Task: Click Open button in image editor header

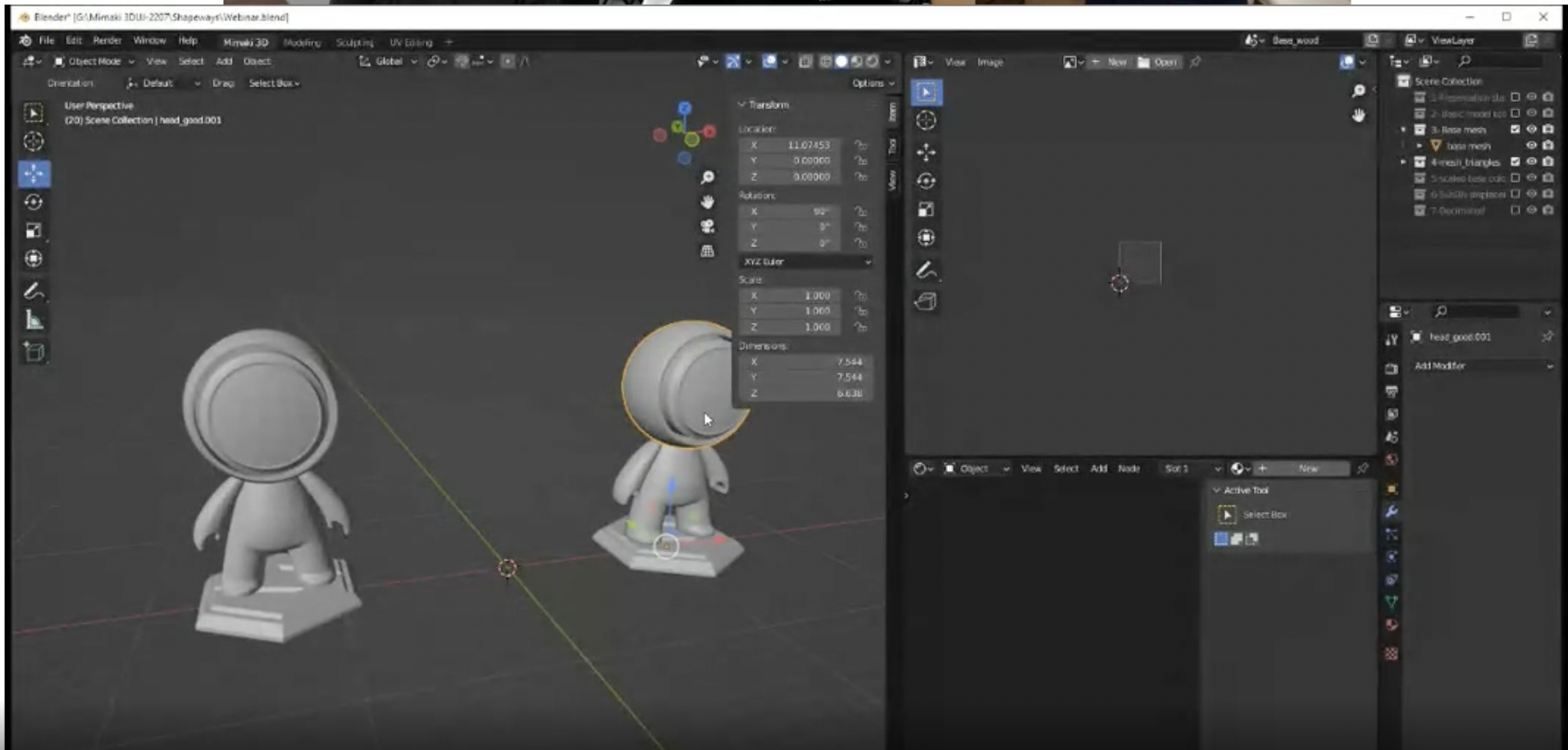Action: (x=1158, y=62)
